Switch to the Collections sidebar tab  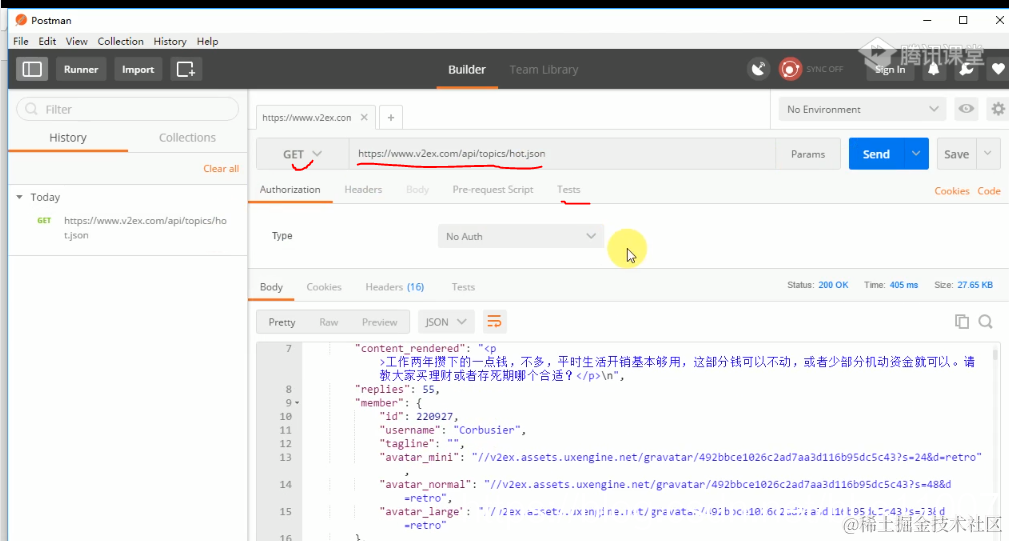pos(187,138)
